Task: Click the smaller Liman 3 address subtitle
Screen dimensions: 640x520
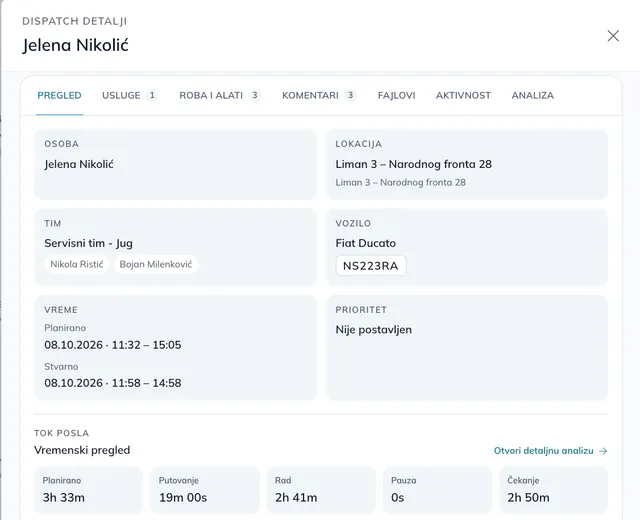Action: coord(400,182)
